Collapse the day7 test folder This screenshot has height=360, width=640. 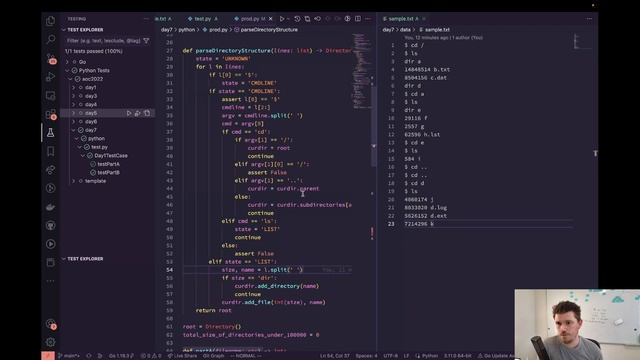[x=74, y=130]
